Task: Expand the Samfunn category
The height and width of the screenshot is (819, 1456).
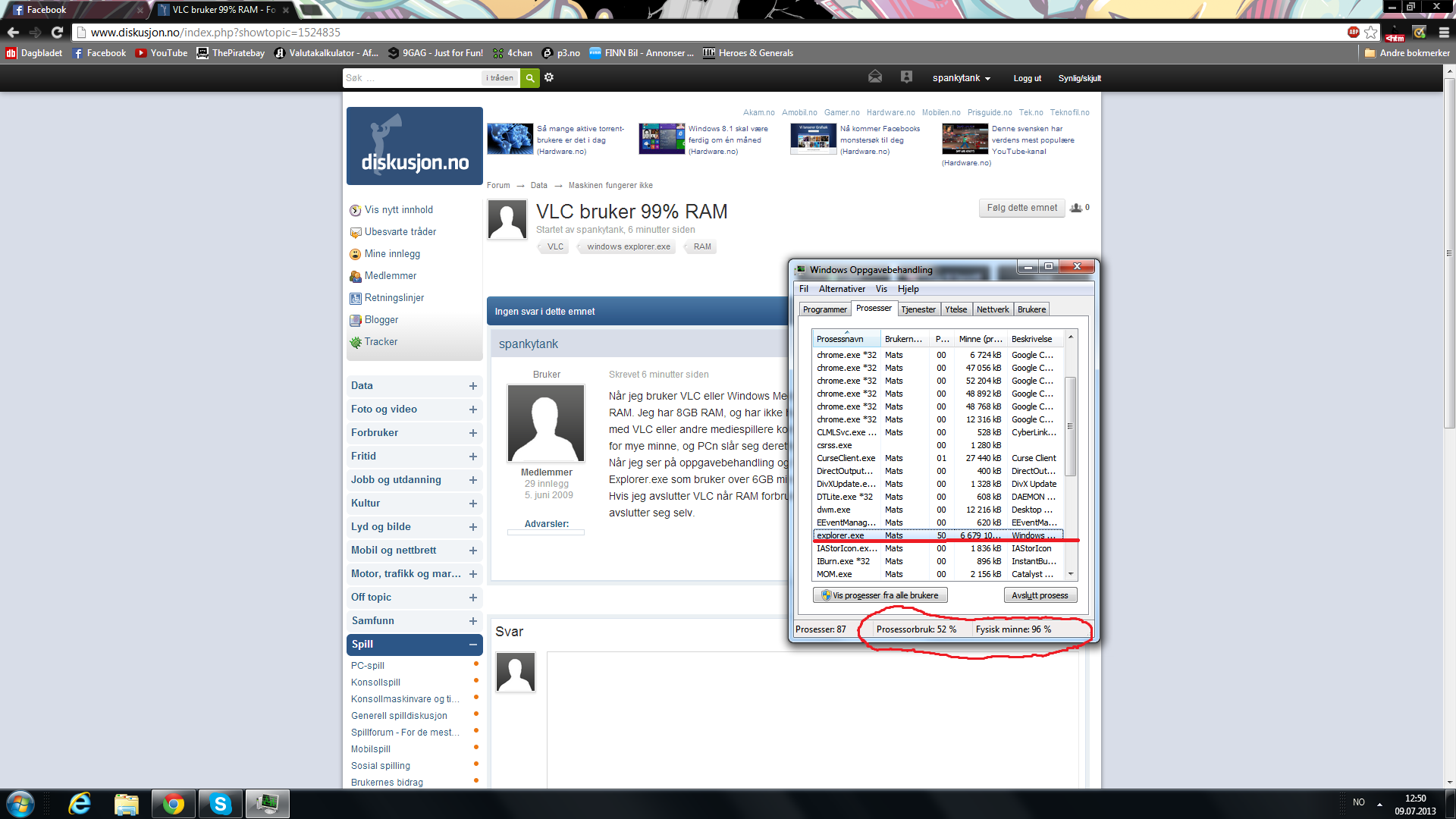Action: pyautogui.click(x=473, y=621)
